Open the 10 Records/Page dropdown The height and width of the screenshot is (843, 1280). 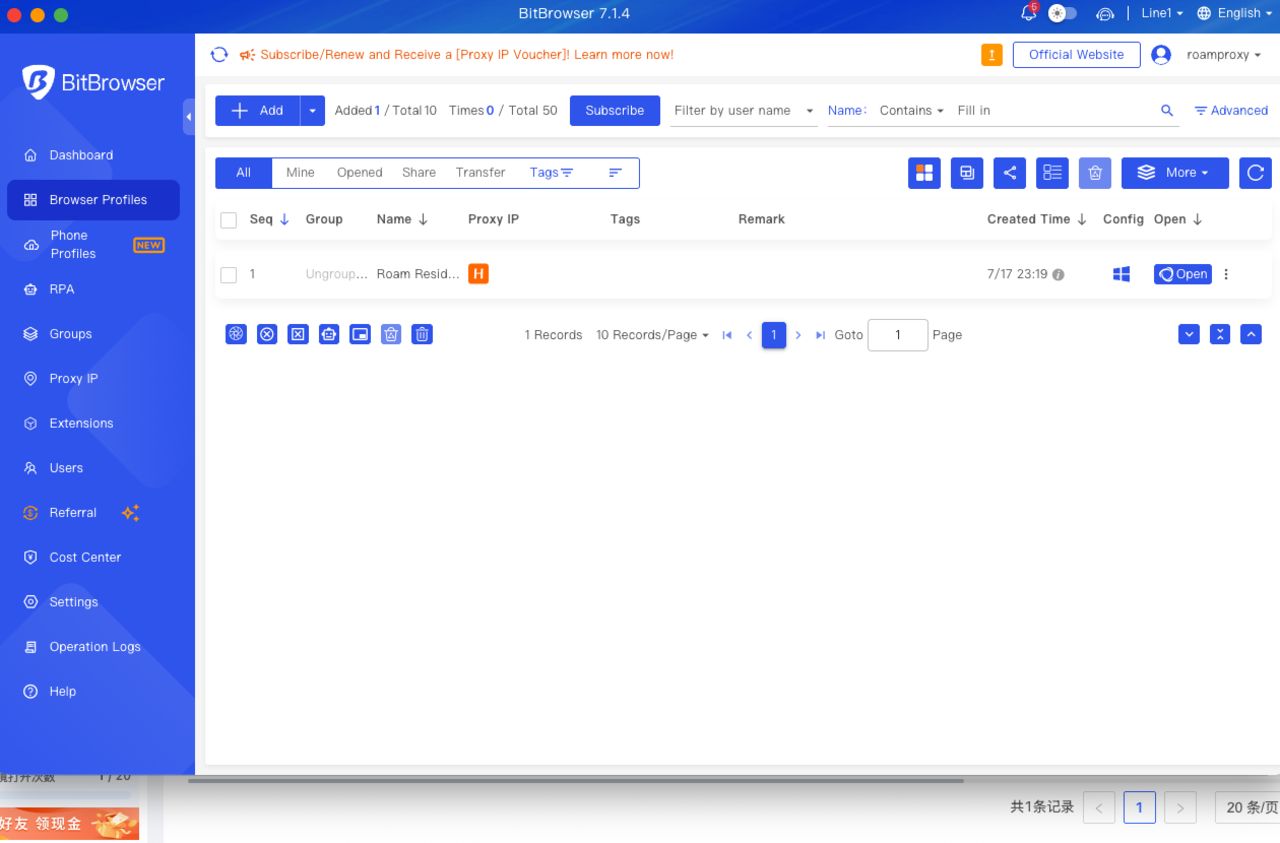coord(652,335)
